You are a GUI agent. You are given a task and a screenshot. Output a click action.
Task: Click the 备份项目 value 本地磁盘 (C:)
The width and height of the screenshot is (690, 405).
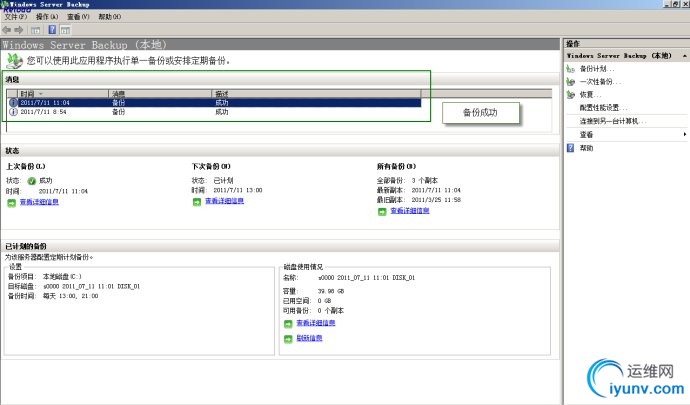click(x=62, y=277)
